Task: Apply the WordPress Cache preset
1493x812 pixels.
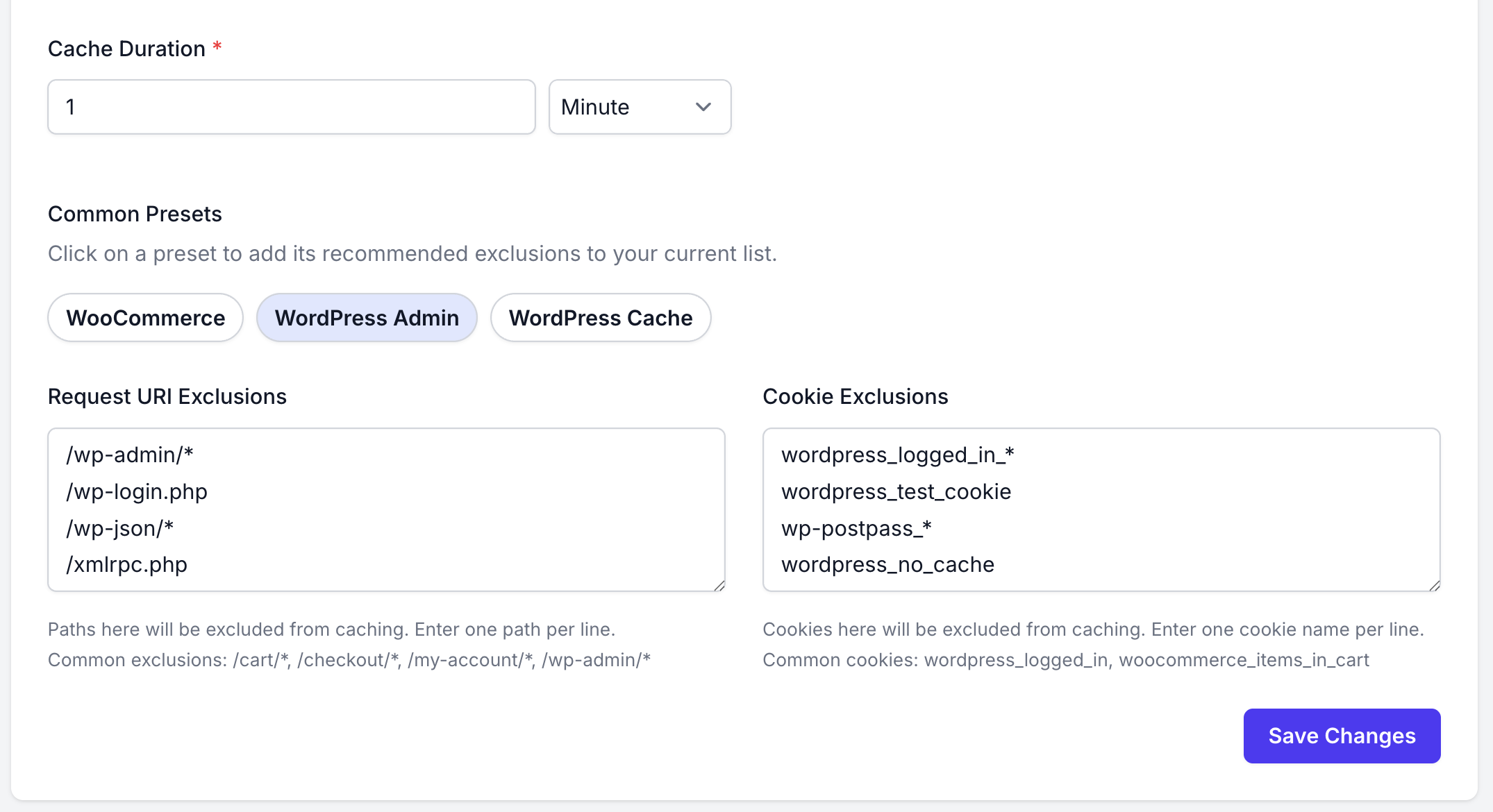Action: (600, 318)
